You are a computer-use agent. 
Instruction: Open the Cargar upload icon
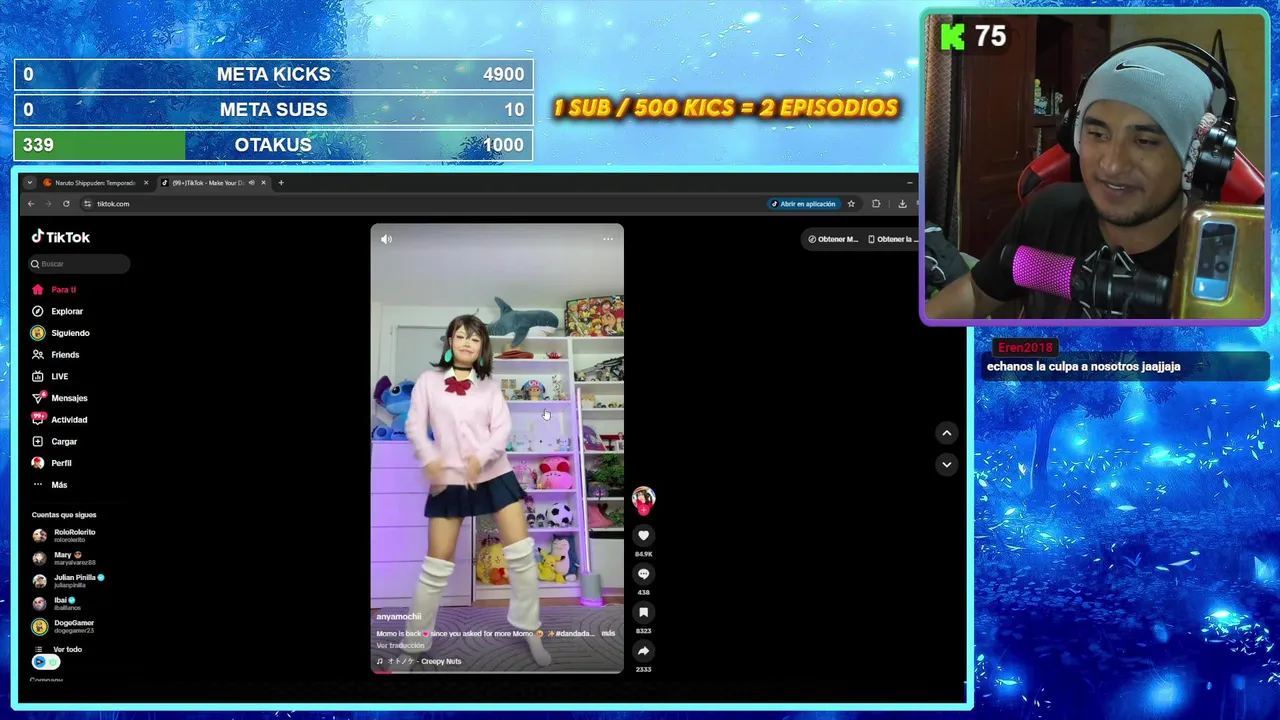coord(38,441)
